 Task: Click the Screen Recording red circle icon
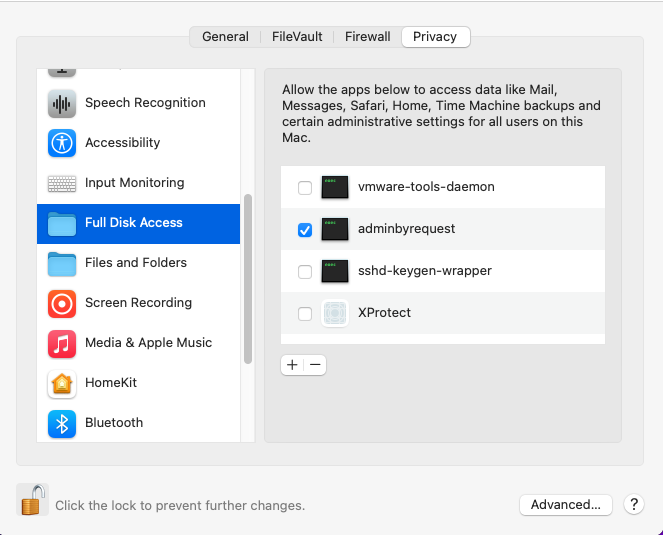pyautogui.click(x=62, y=303)
